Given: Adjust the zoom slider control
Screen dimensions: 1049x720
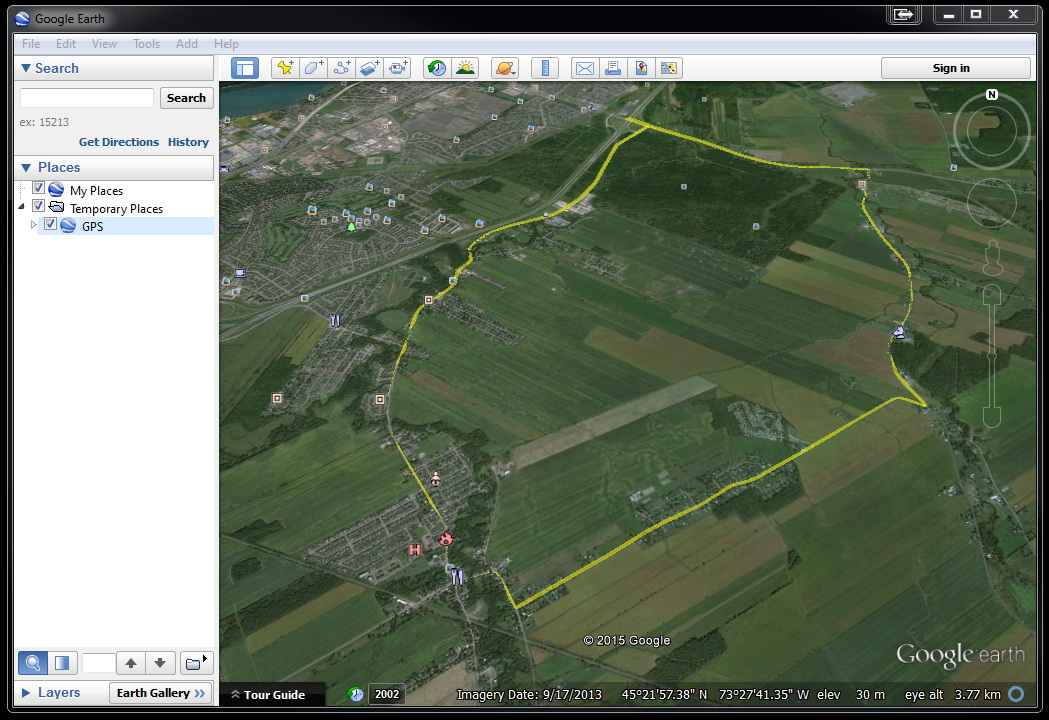Looking at the screenshot, I should click(991, 355).
